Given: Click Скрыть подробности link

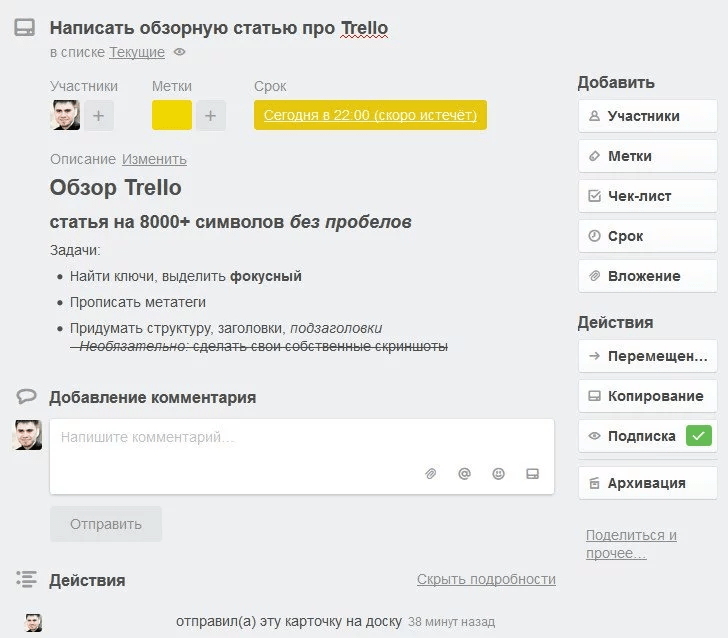Looking at the screenshot, I should 486,579.
